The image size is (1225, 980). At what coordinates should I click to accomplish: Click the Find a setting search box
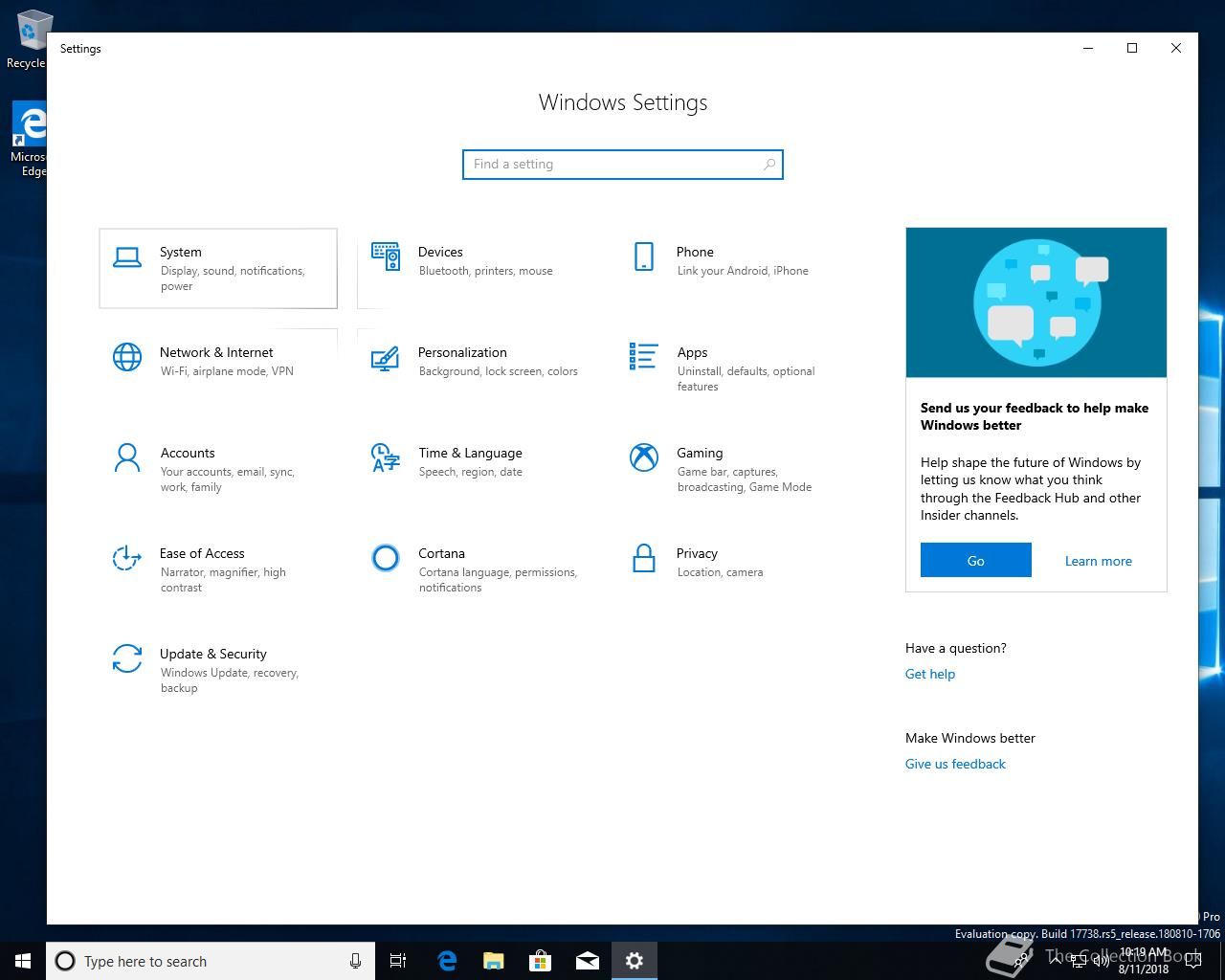click(x=623, y=165)
